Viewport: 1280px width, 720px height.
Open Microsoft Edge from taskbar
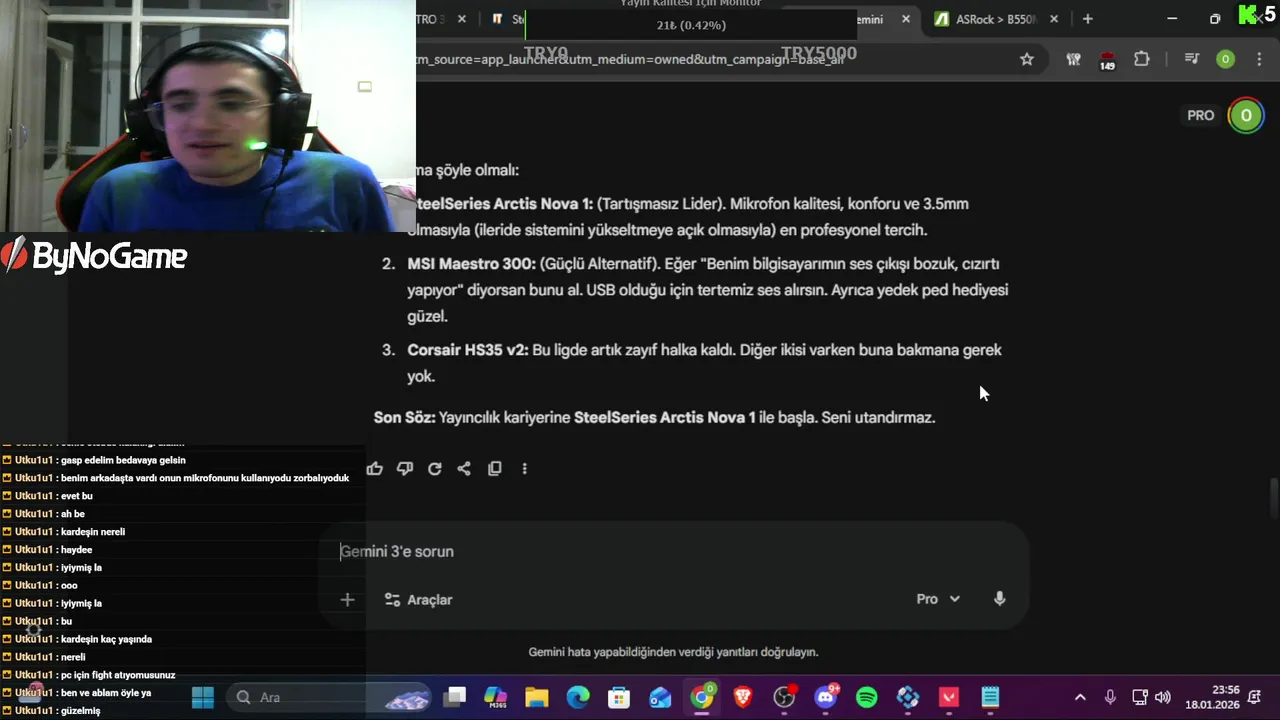point(578,697)
